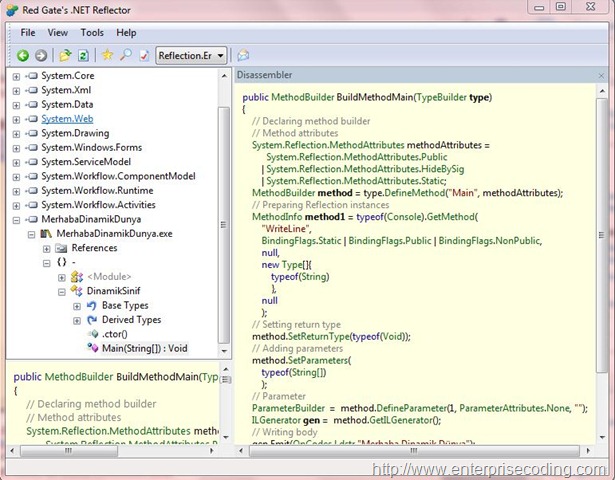615x480 pixels.
Task: Close the Disassembler pane
Action: click(601, 75)
